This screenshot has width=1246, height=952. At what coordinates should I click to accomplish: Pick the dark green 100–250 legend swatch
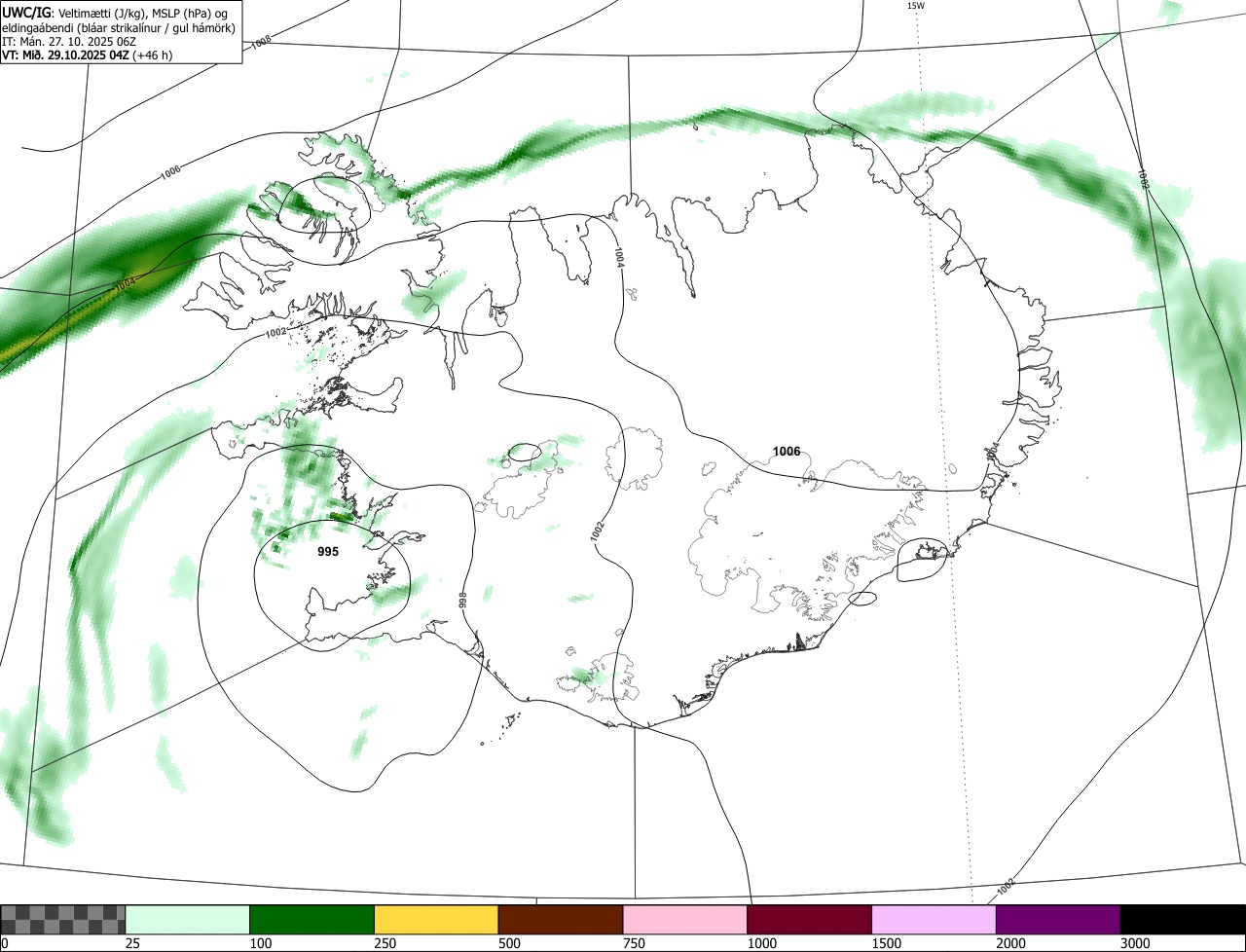(312, 920)
